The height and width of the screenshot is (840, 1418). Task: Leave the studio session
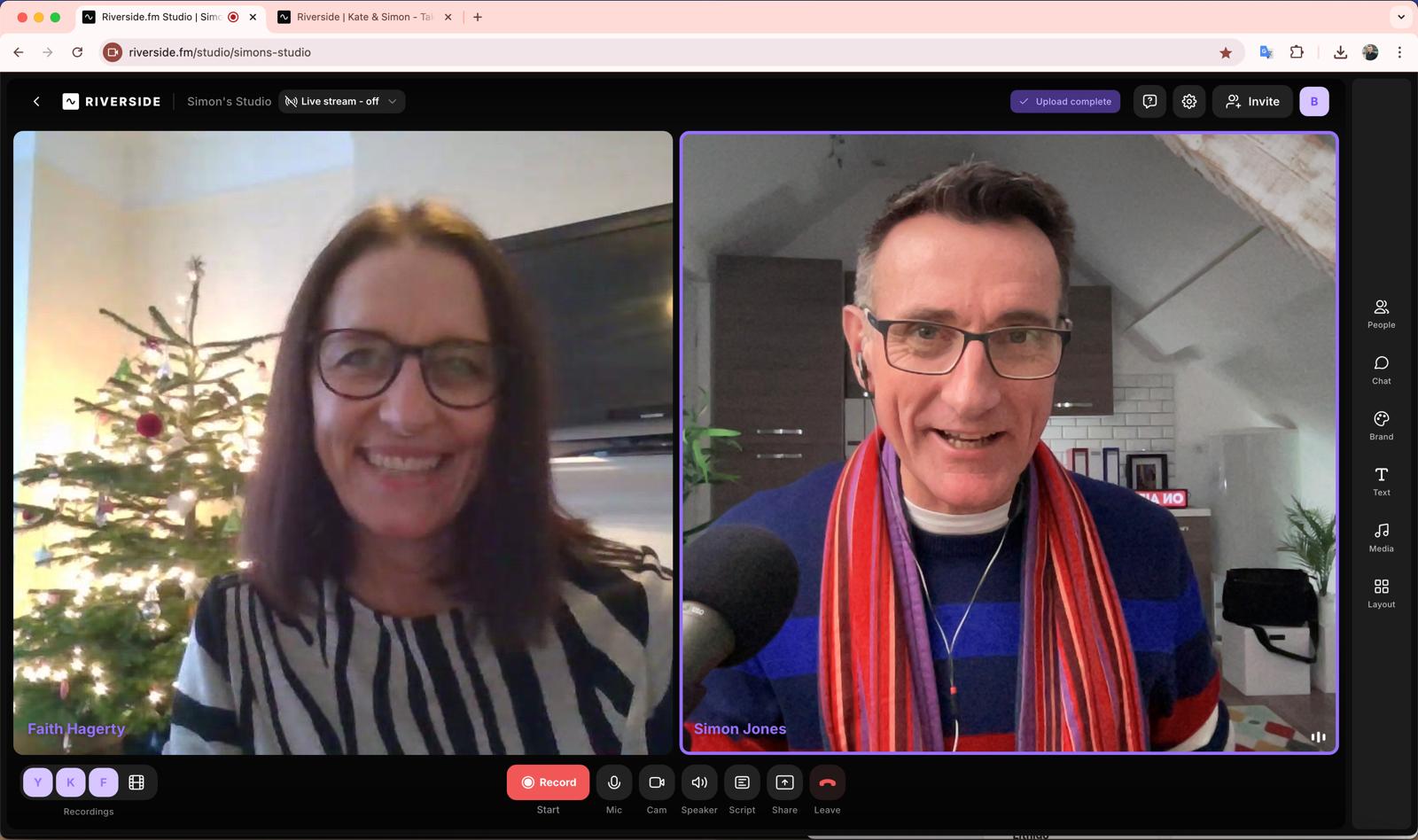[827, 782]
